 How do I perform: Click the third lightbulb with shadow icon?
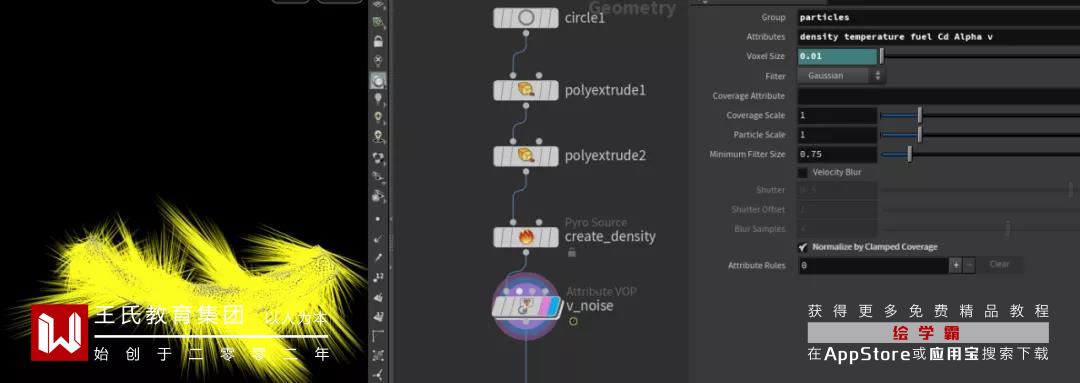click(x=378, y=136)
